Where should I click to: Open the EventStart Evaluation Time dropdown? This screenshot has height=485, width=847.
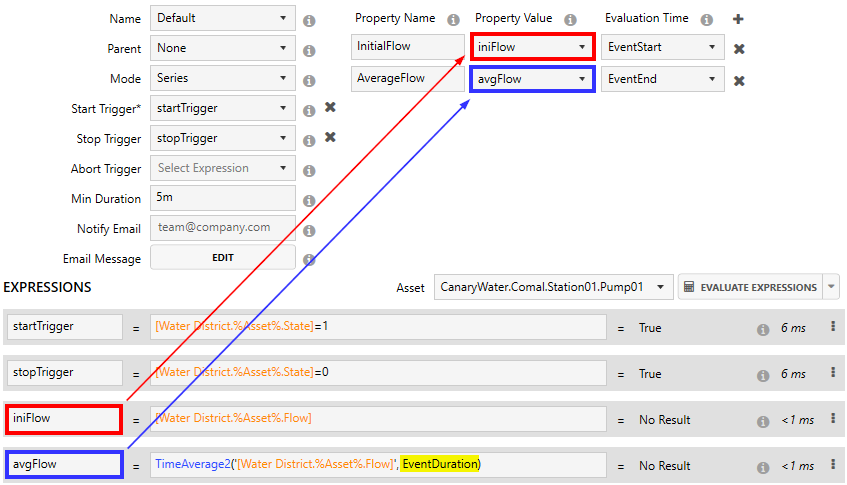coord(662,47)
